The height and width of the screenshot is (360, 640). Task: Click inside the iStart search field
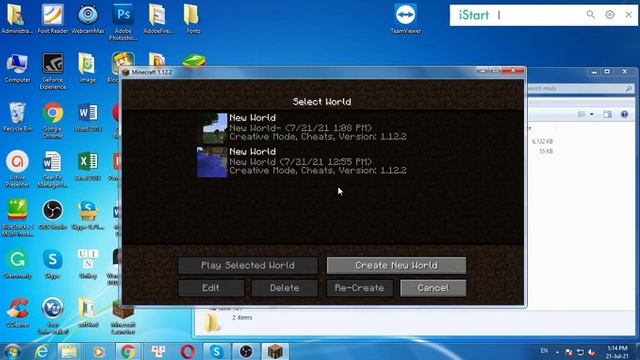[x=539, y=15]
